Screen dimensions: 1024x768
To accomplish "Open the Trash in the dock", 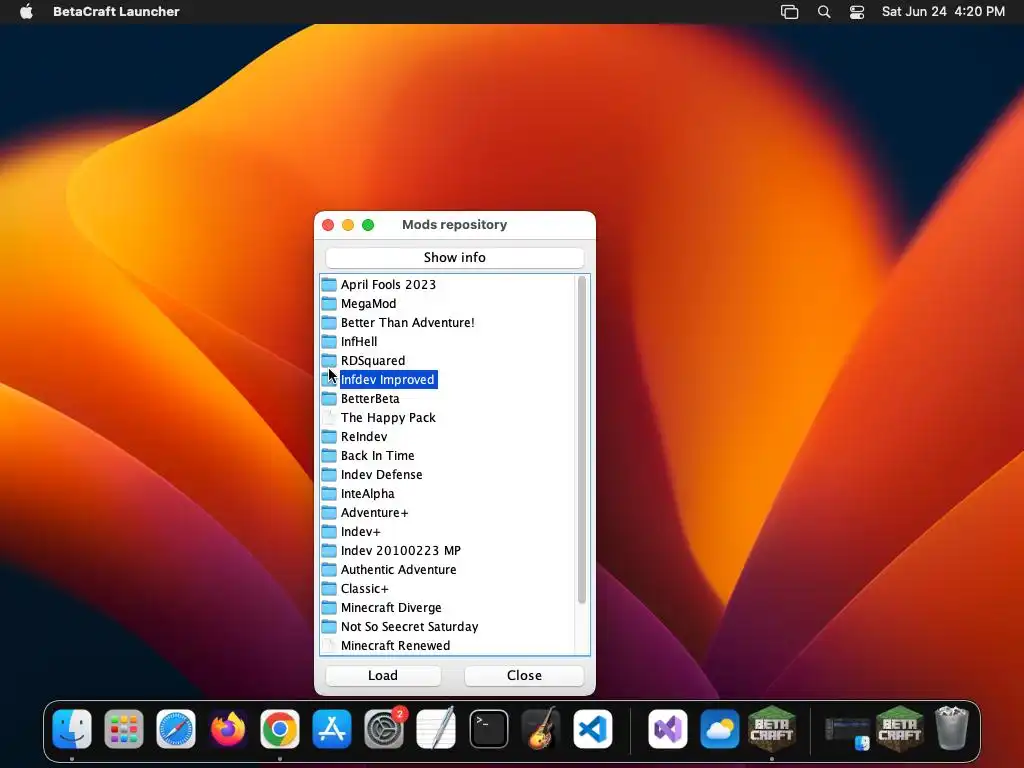I will (952, 729).
